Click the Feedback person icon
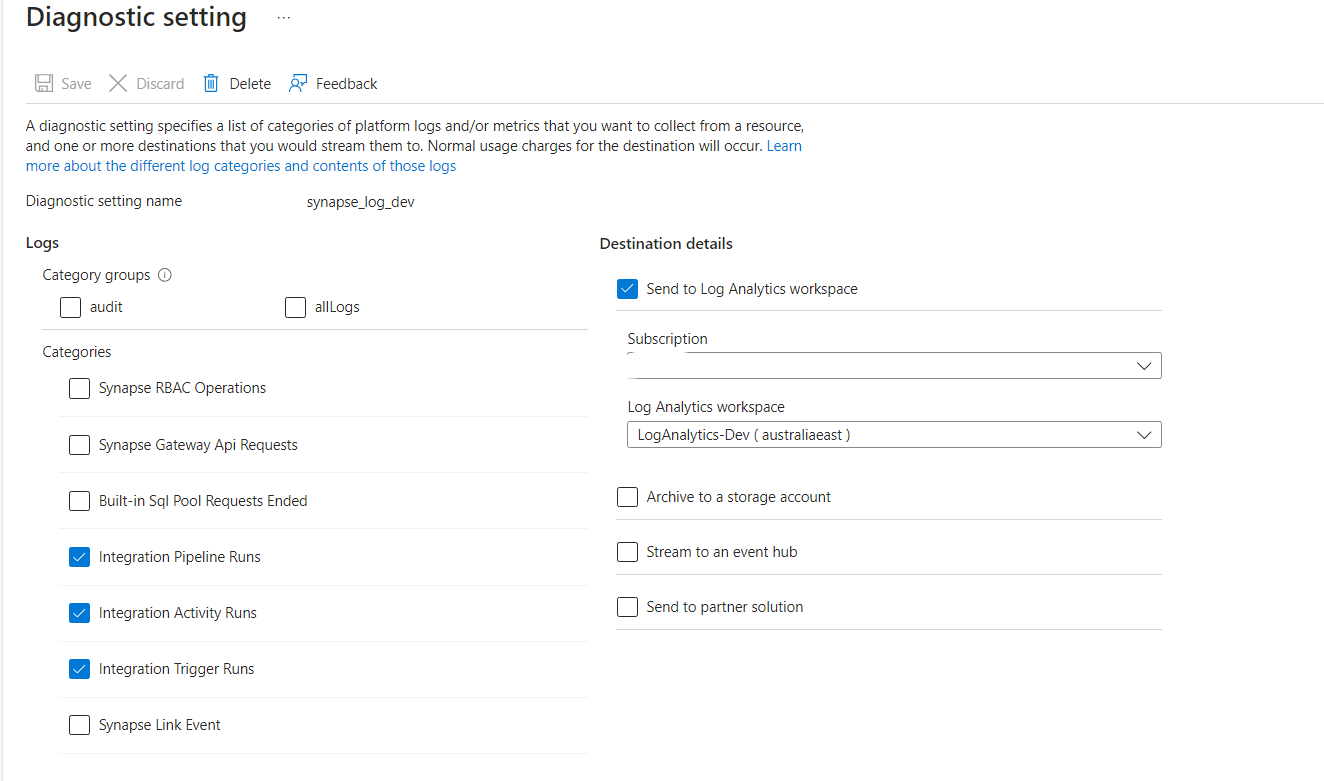This screenshot has height=781, width=1324. click(x=297, y=83)
